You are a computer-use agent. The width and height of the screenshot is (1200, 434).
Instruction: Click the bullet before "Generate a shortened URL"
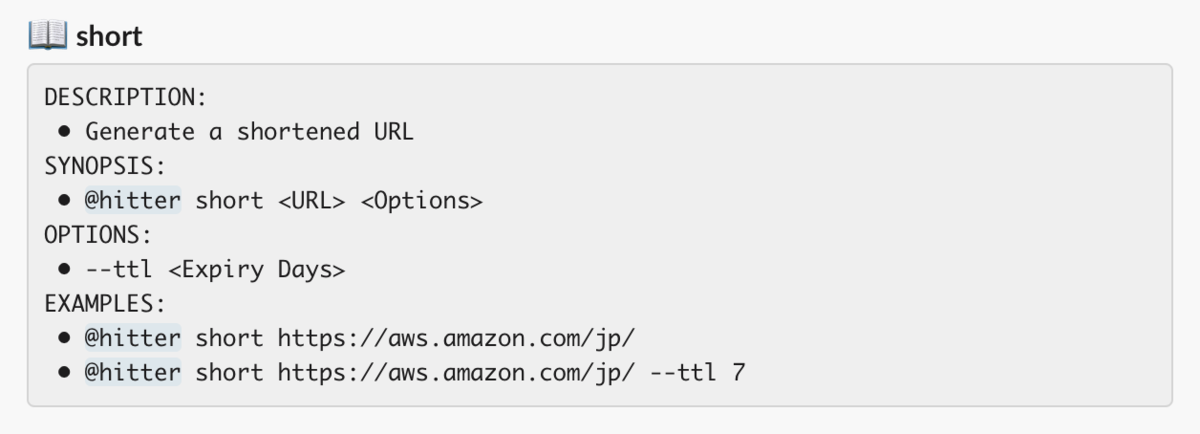[63, 133]
